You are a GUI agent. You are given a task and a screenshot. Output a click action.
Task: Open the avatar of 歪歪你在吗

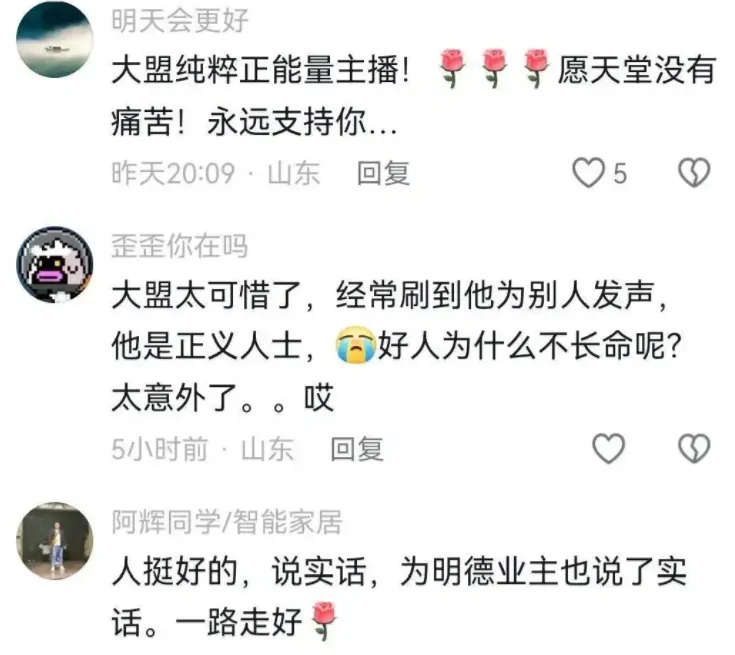coord(55,265)
